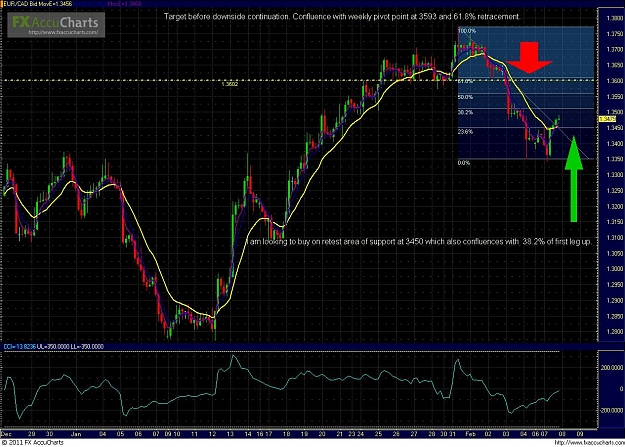625x447 pixels.
Task: Click the 1.3050 price axis label
Action: (x=614, y=254)
